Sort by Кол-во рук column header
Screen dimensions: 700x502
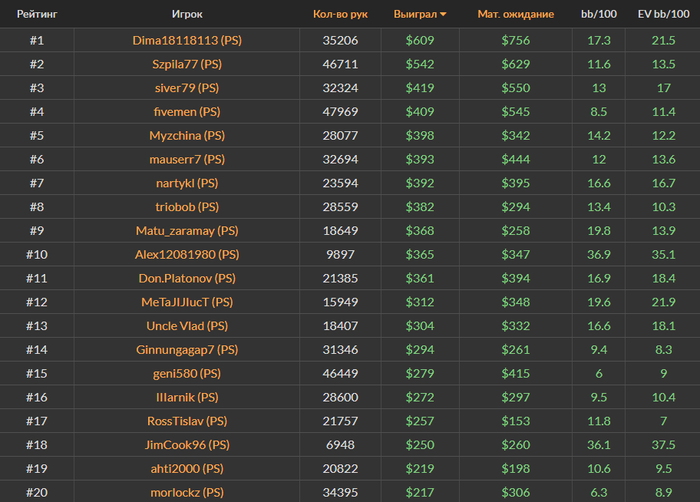tap(340, 14)
